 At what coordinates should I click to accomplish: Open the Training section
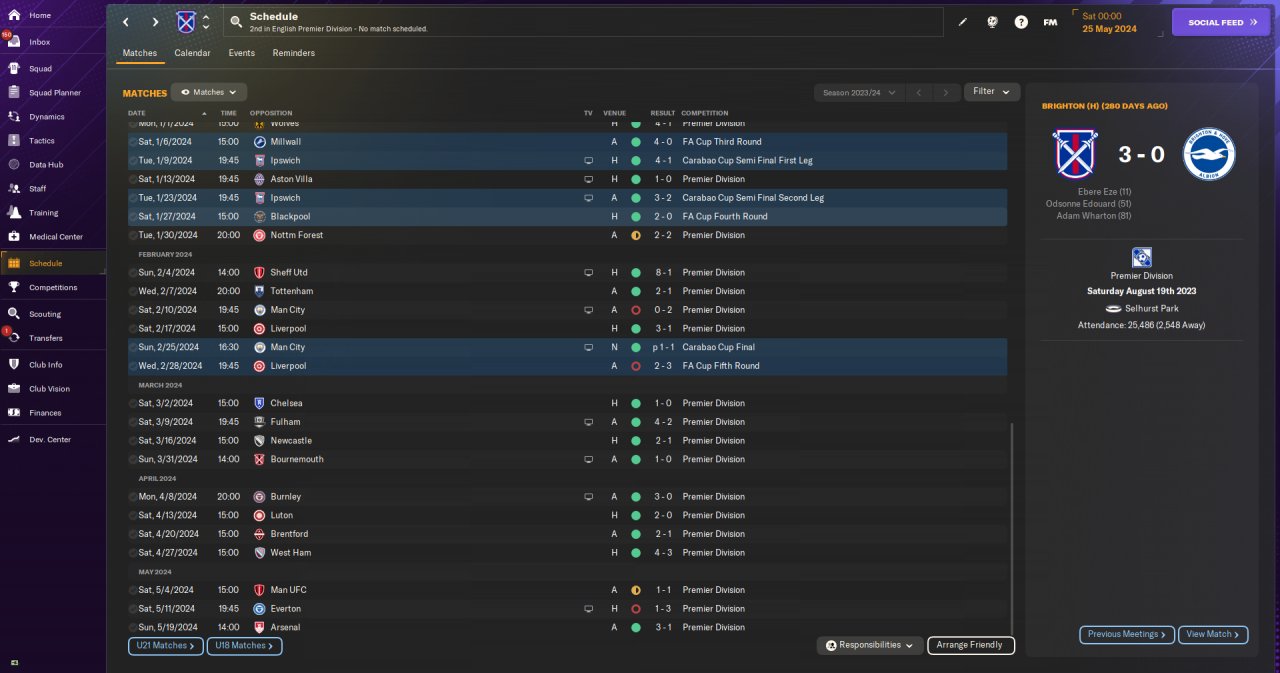43,213
